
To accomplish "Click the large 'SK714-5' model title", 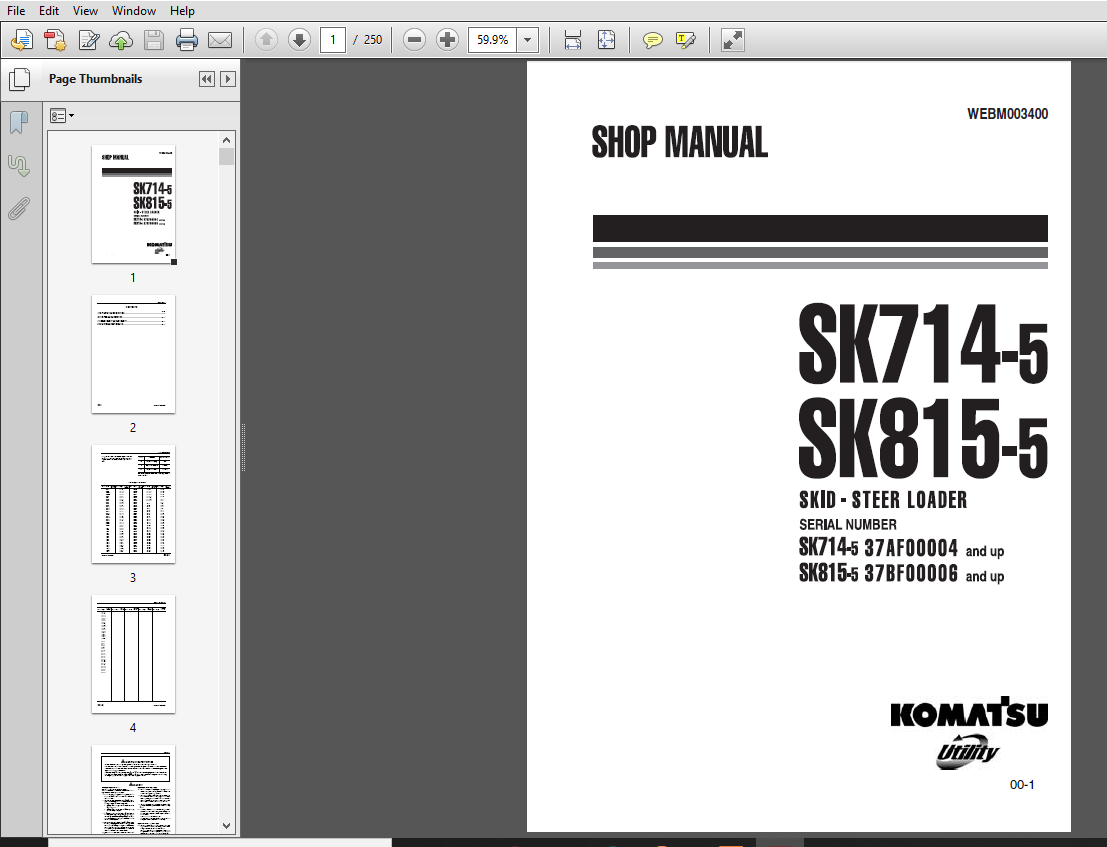I will 923,344.
